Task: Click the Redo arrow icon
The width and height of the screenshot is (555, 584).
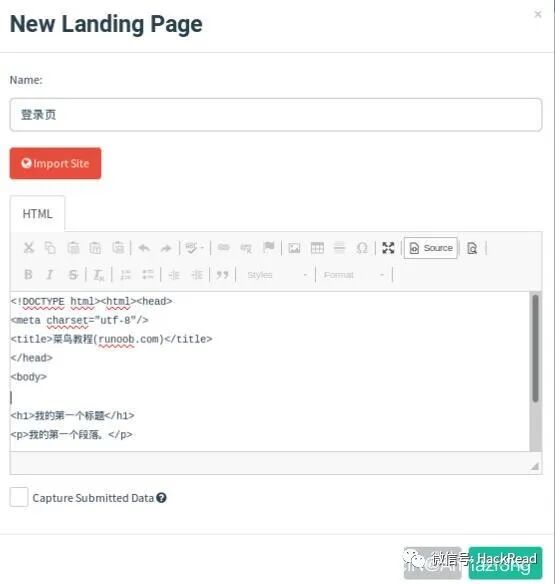Action: click(166, 248)
